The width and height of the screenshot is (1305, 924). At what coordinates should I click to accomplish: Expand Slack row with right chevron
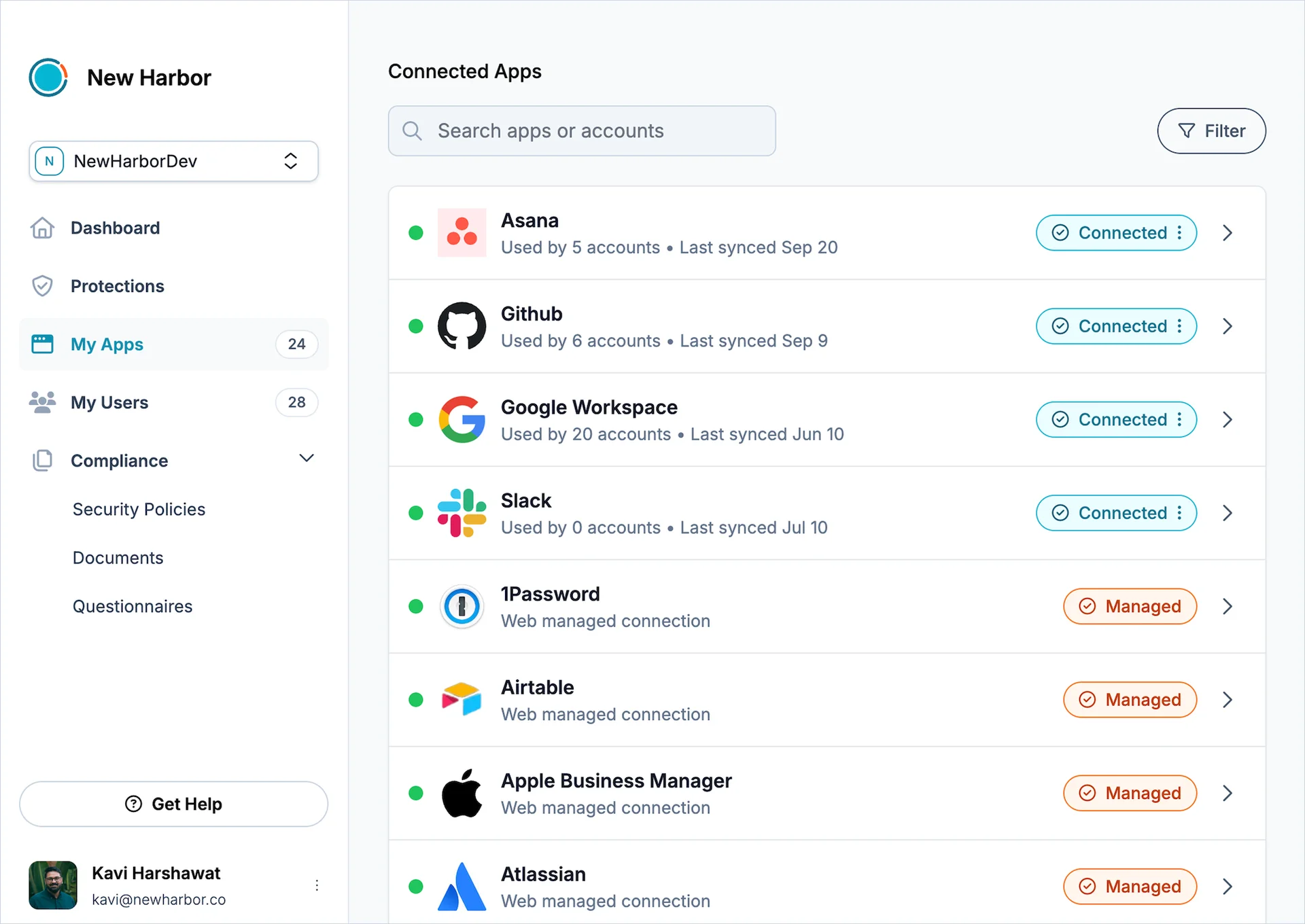coord(1227,513)
